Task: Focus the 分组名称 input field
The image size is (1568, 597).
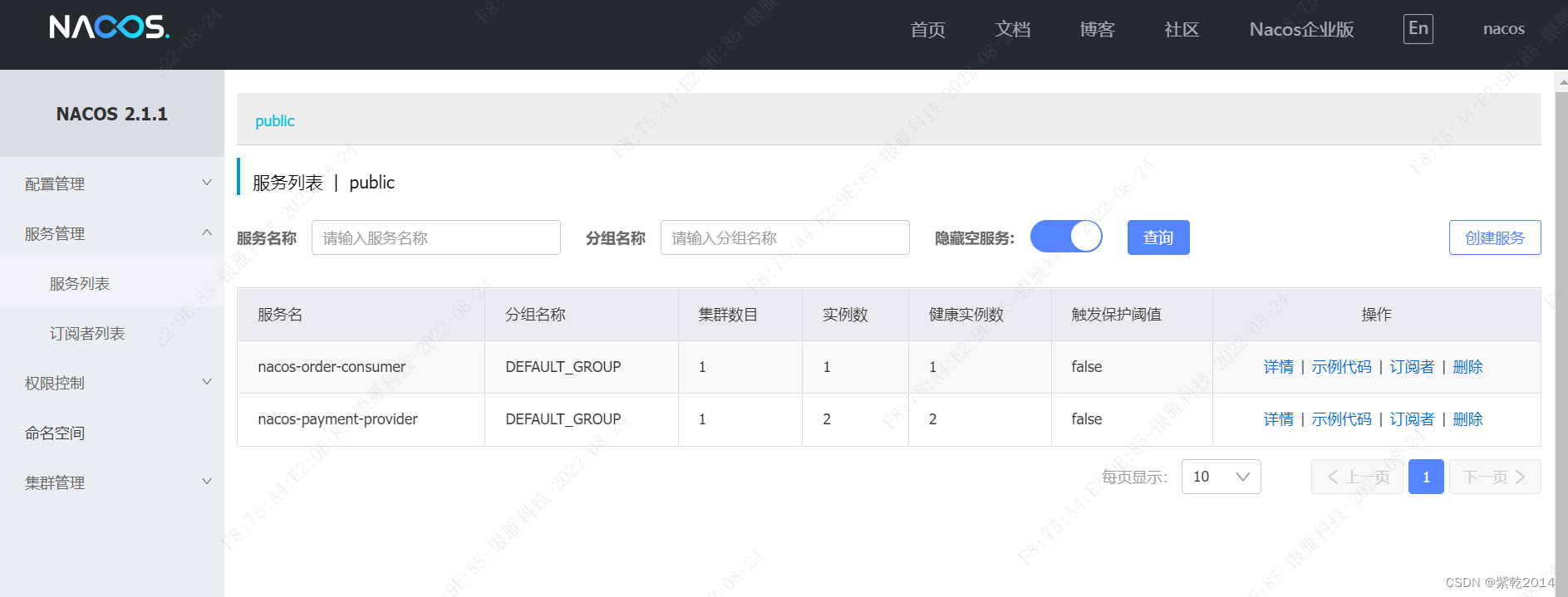Action: (785, 237)
